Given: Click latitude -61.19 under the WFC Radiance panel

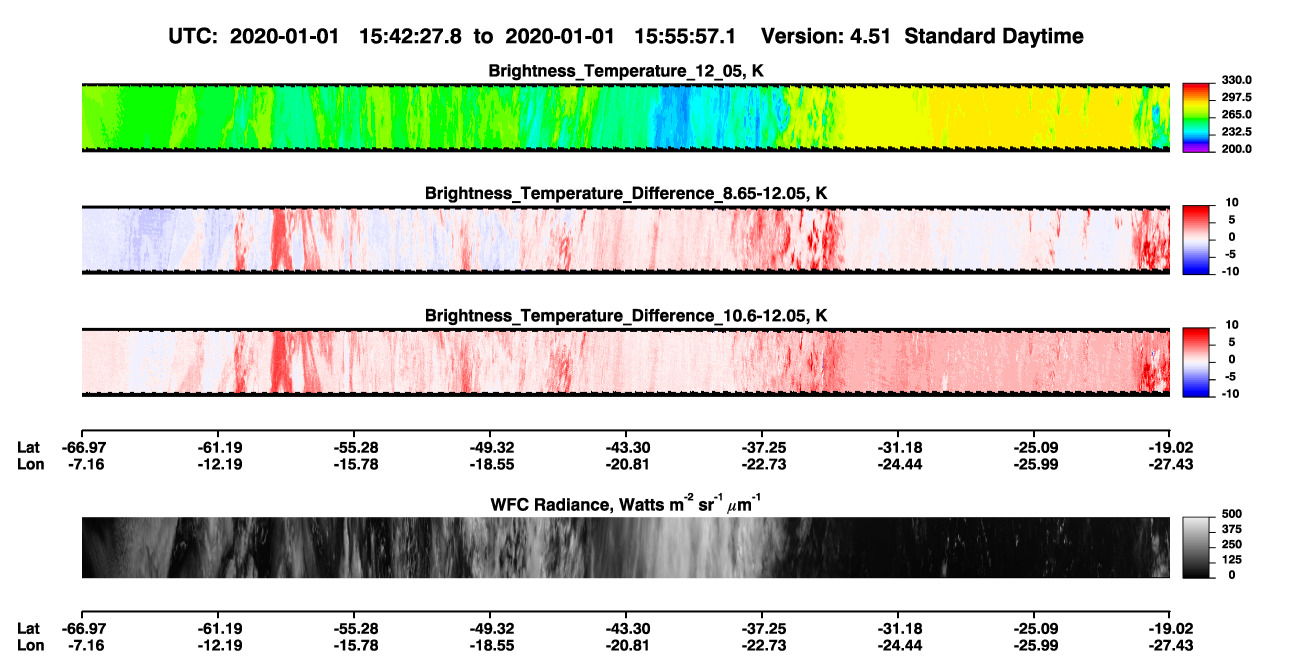Looking at the screenshot, I should (x=219, y=629).
